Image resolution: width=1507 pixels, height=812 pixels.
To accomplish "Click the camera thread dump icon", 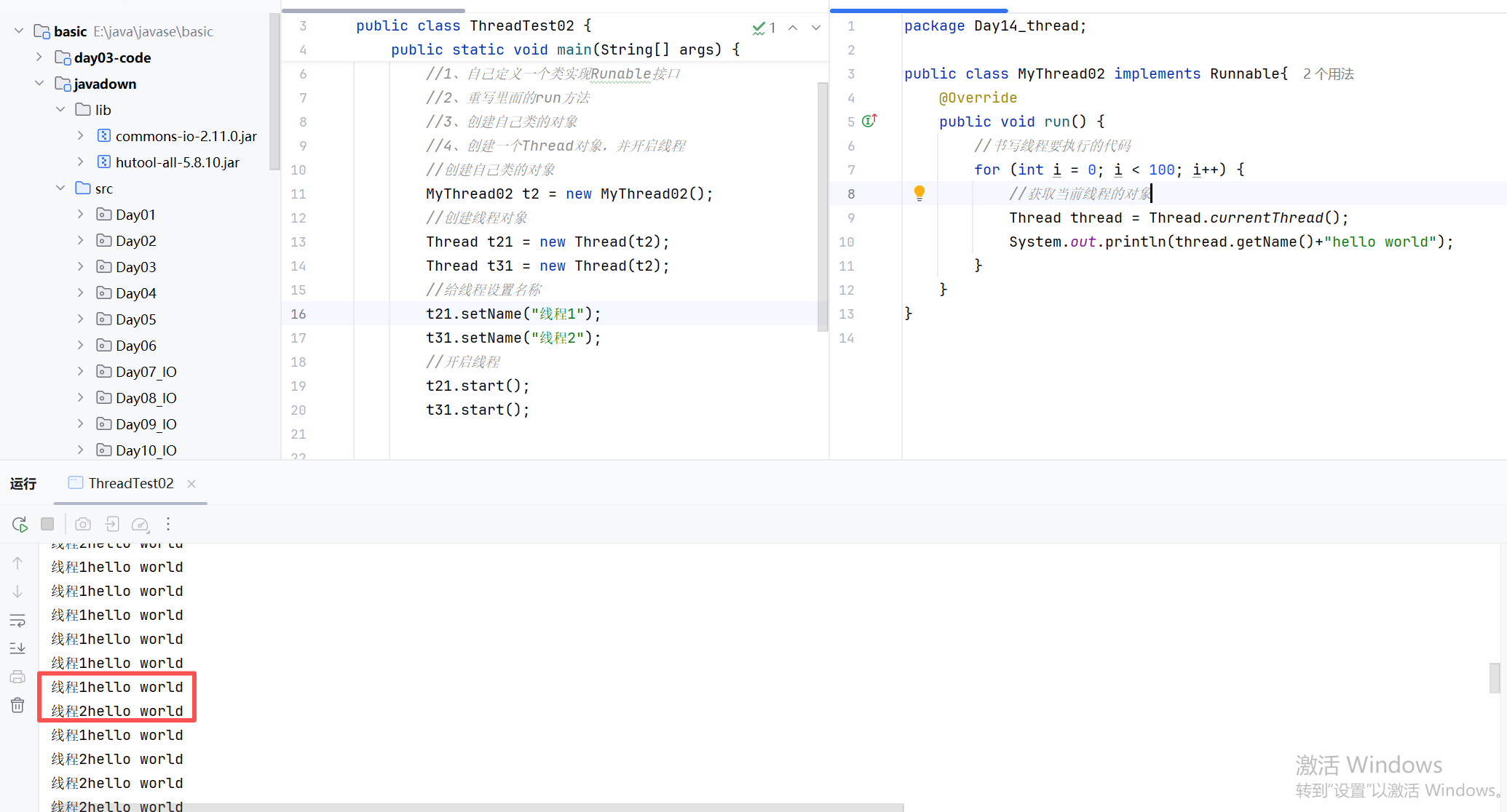I will [x=83, y=524].
